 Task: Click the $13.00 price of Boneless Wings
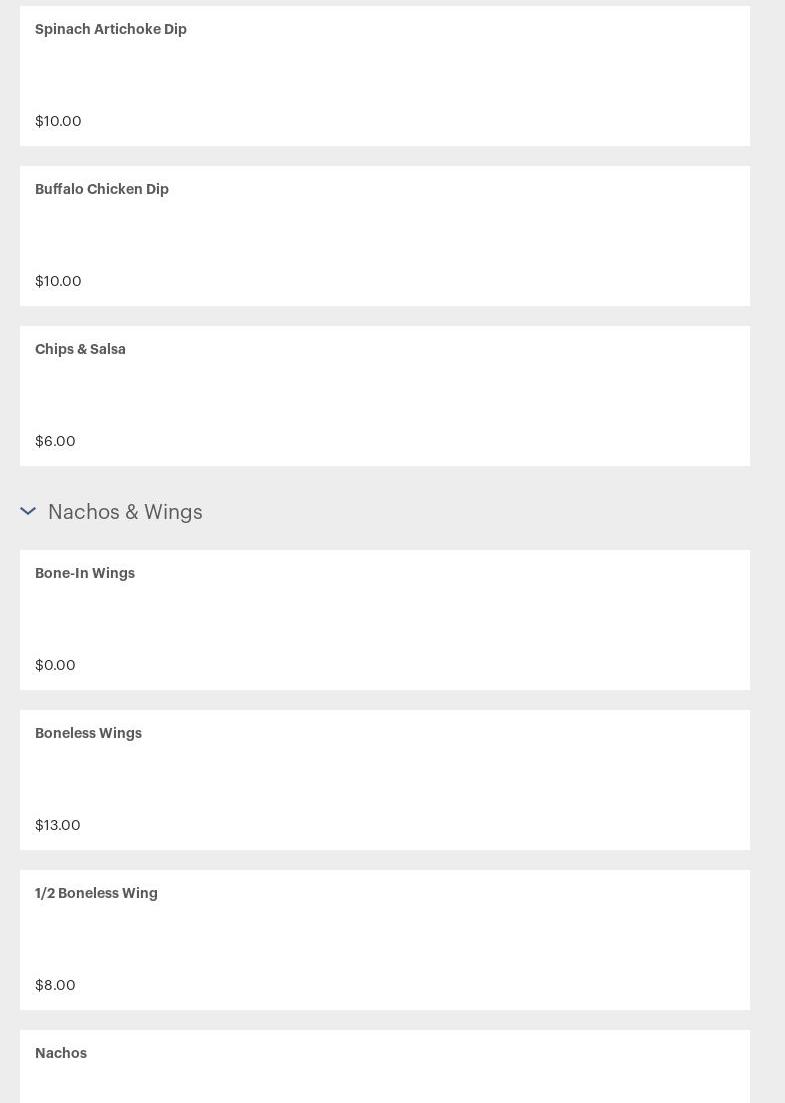pyautogui.click(x=58, y=825)
